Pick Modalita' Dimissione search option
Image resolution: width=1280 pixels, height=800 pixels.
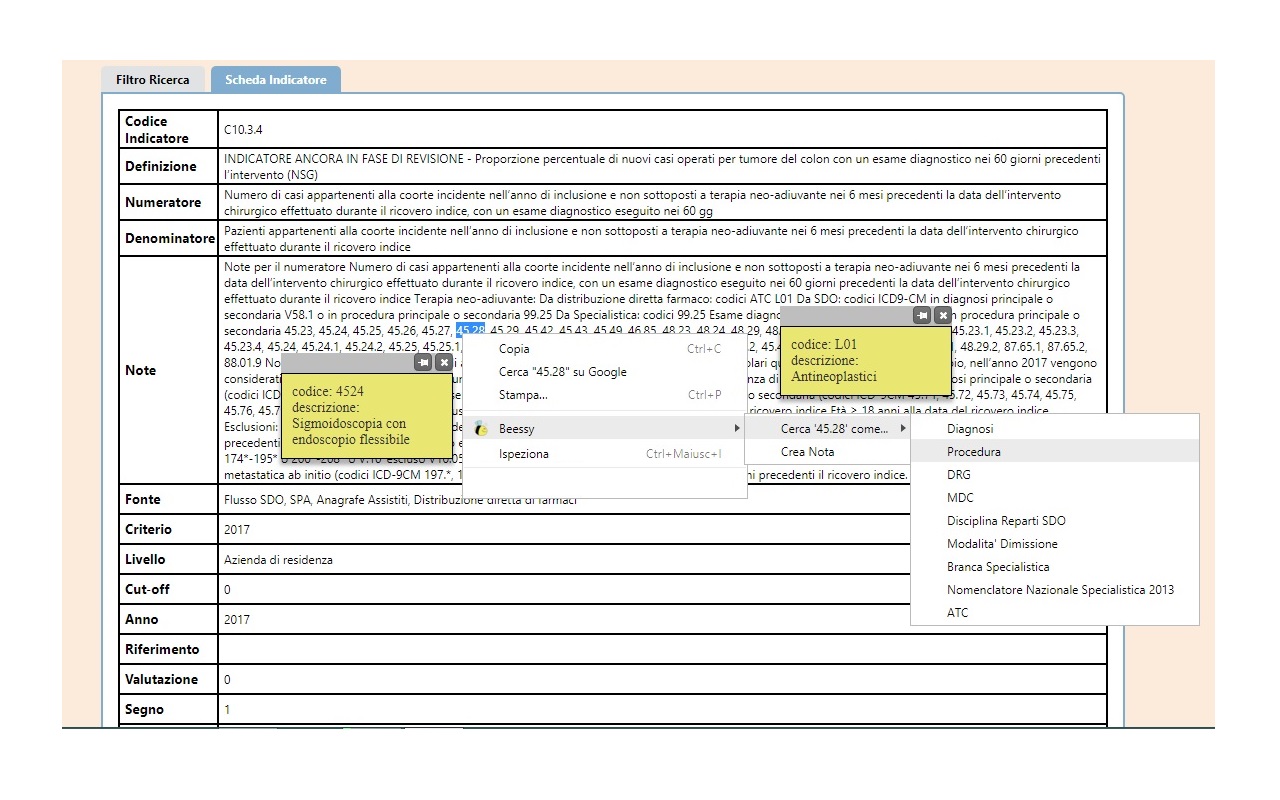1055,544
